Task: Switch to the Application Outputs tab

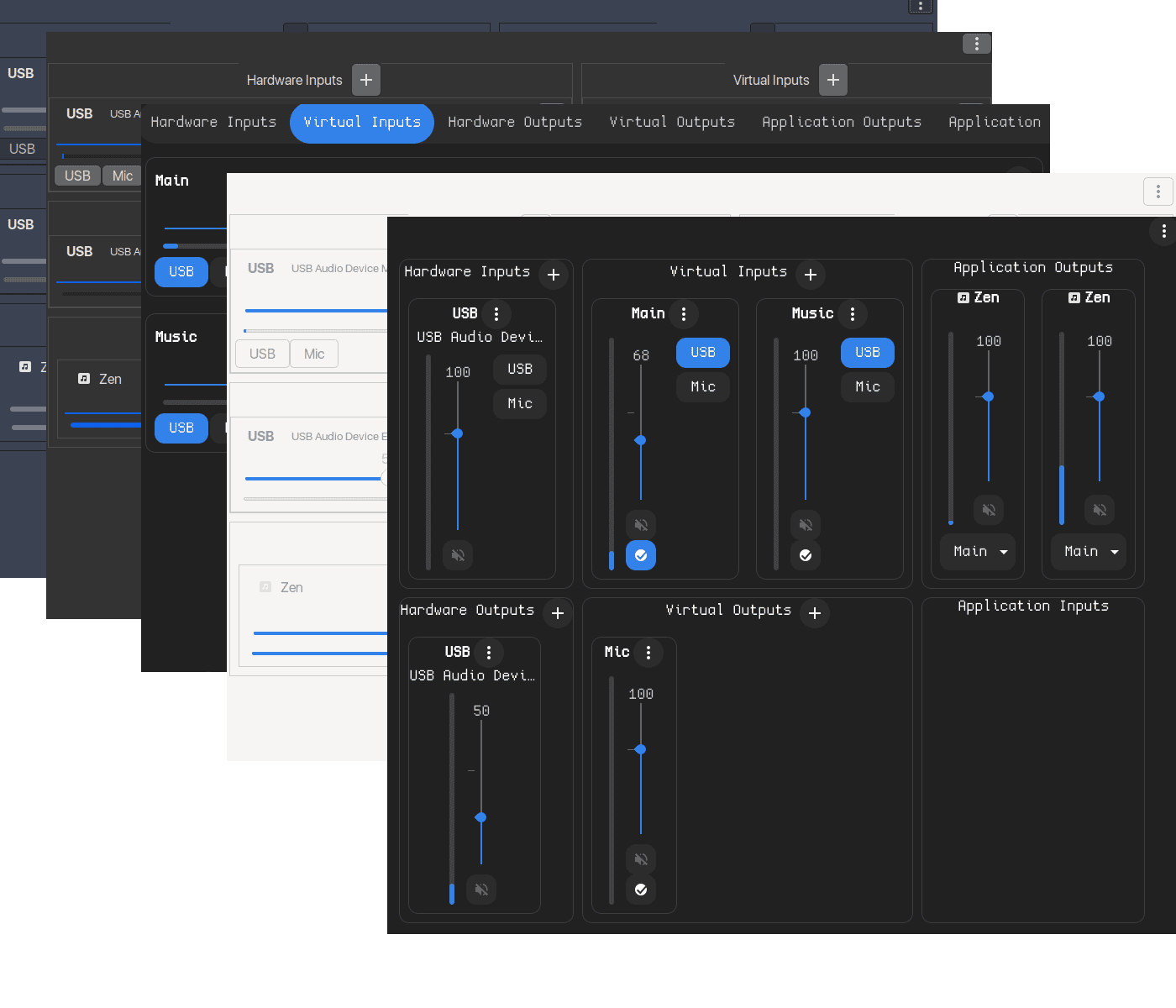Action: pyautogui.click(x=842, y=123)
